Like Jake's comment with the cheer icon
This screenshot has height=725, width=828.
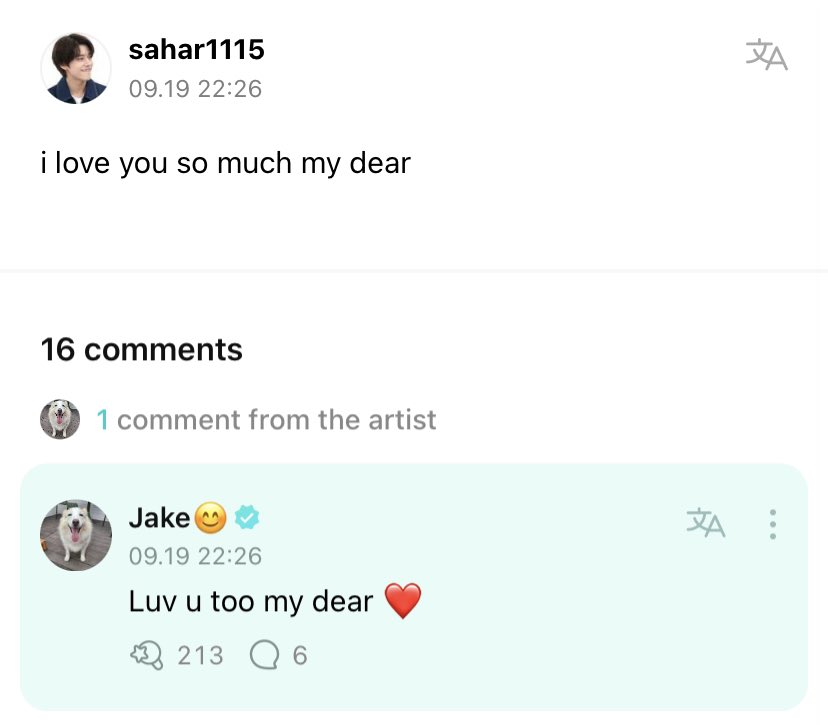[146, 655]
